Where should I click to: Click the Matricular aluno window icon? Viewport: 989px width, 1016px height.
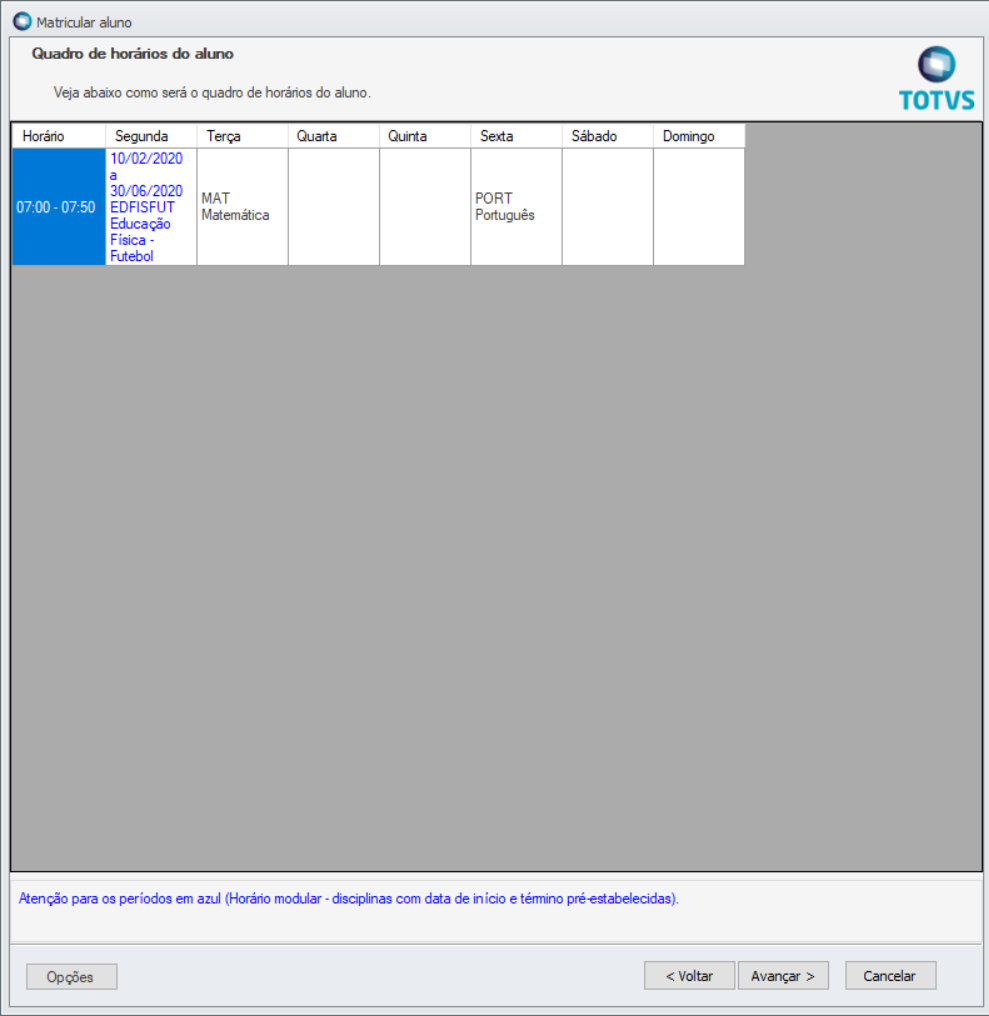pyautogui.click(x=22, y=21)
